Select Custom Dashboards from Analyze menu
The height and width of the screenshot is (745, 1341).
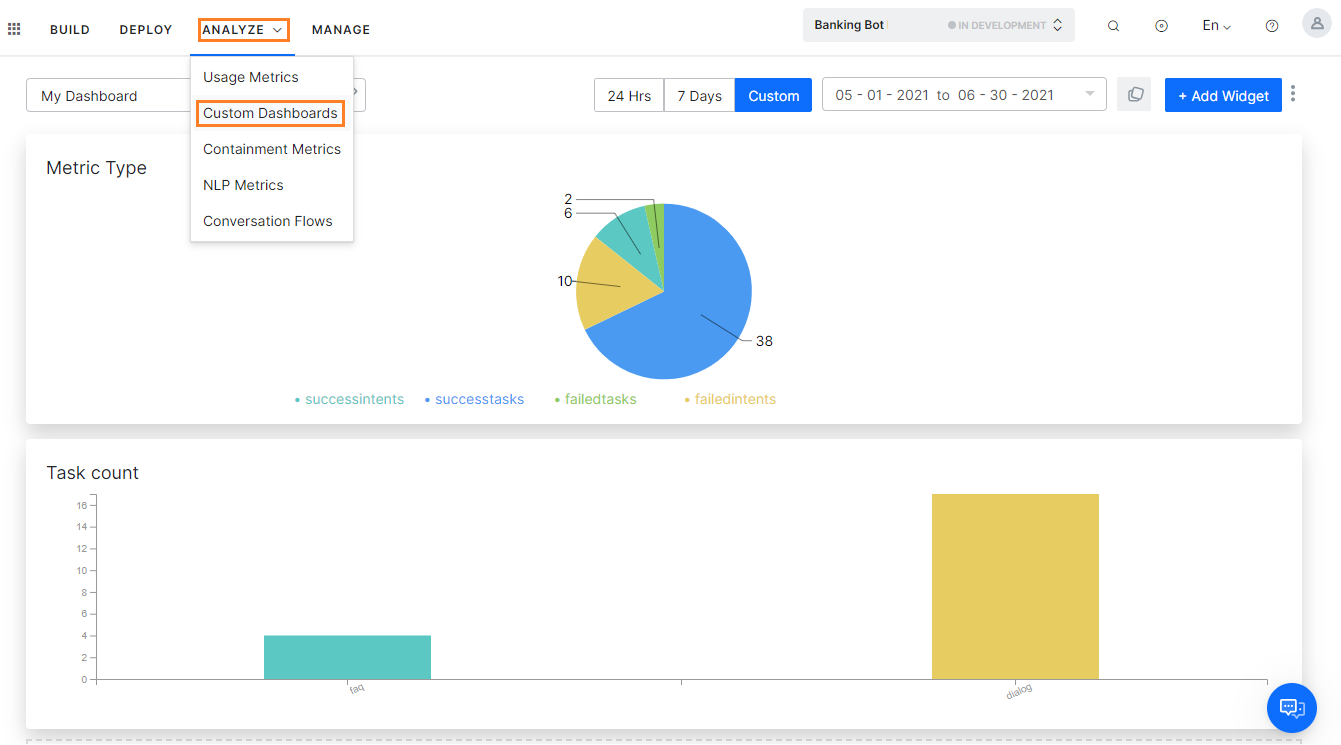[x=270, y=113]
